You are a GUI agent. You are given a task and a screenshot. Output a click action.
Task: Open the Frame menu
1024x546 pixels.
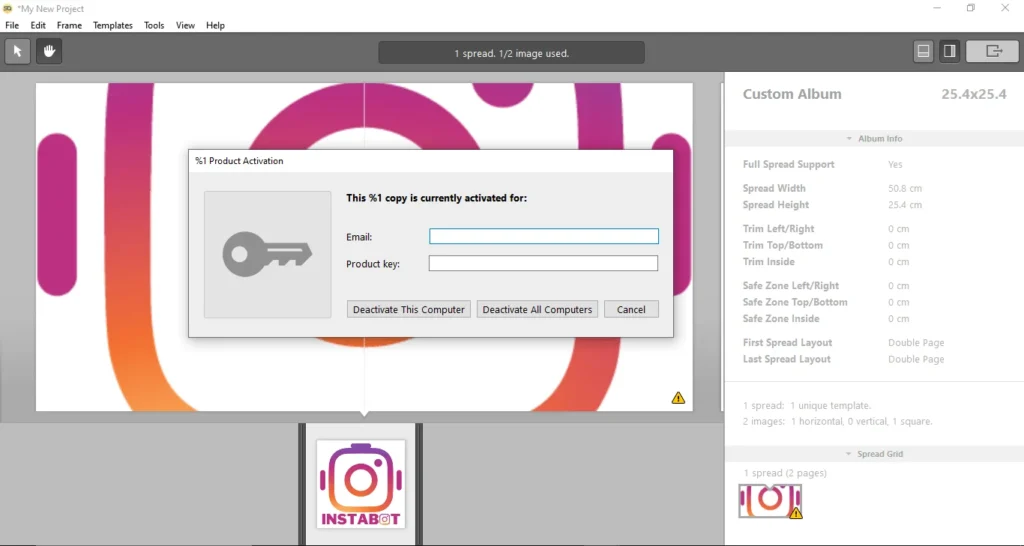69,25
